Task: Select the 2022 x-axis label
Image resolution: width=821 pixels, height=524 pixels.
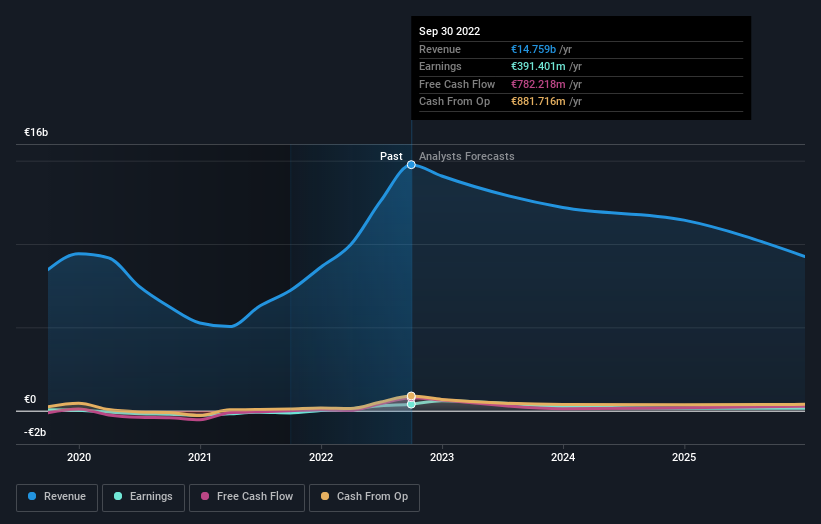Action: [321, 457]
